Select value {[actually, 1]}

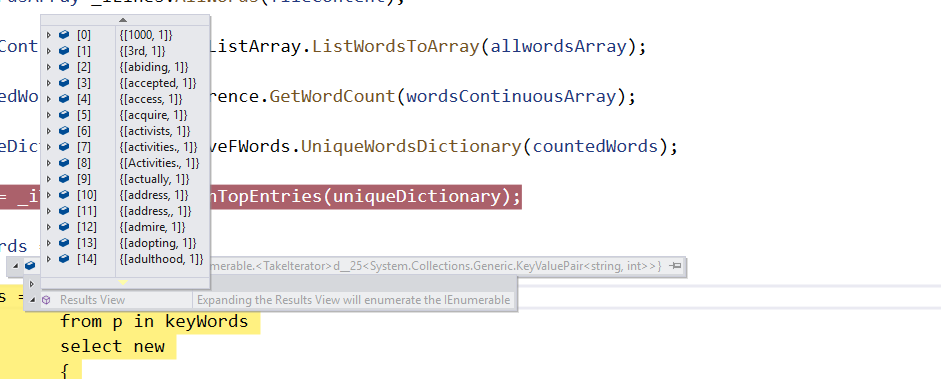click(x=154, y=179)
